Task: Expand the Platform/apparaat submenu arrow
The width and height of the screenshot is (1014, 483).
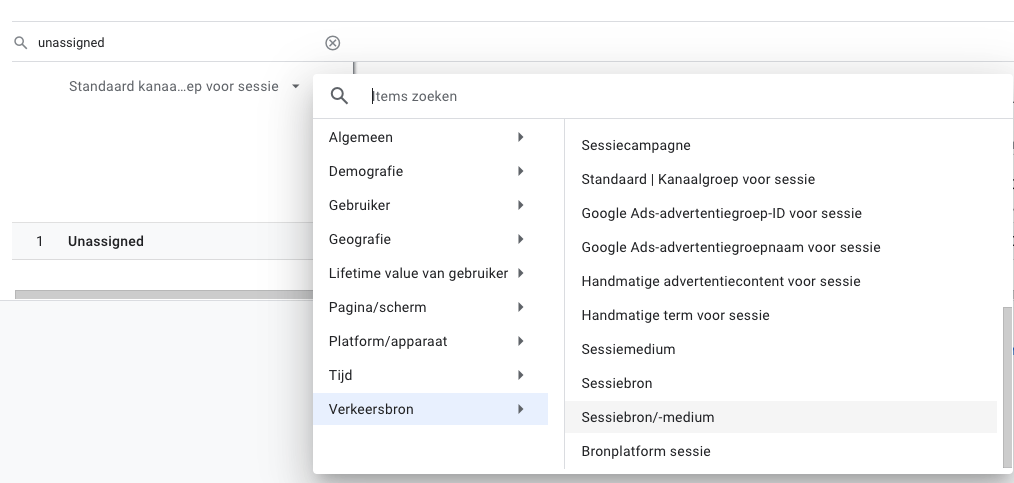Action: [x=521, y=341]
